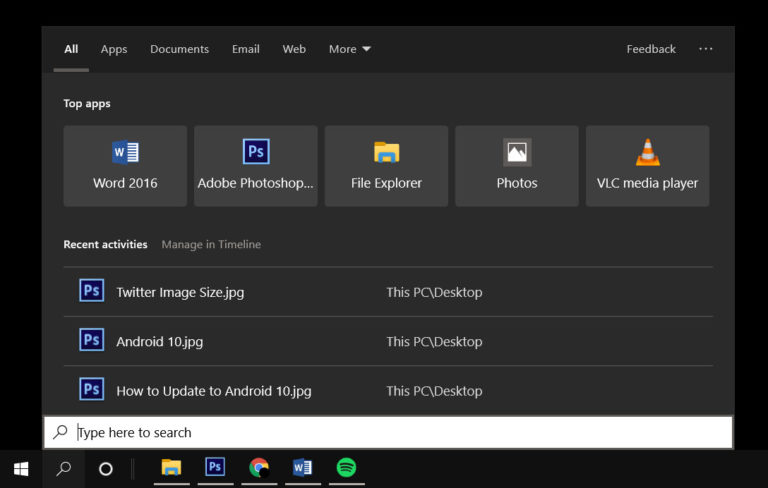Open File Explorer tile in Top apps

pyautogui.click(x=386, y=166)
